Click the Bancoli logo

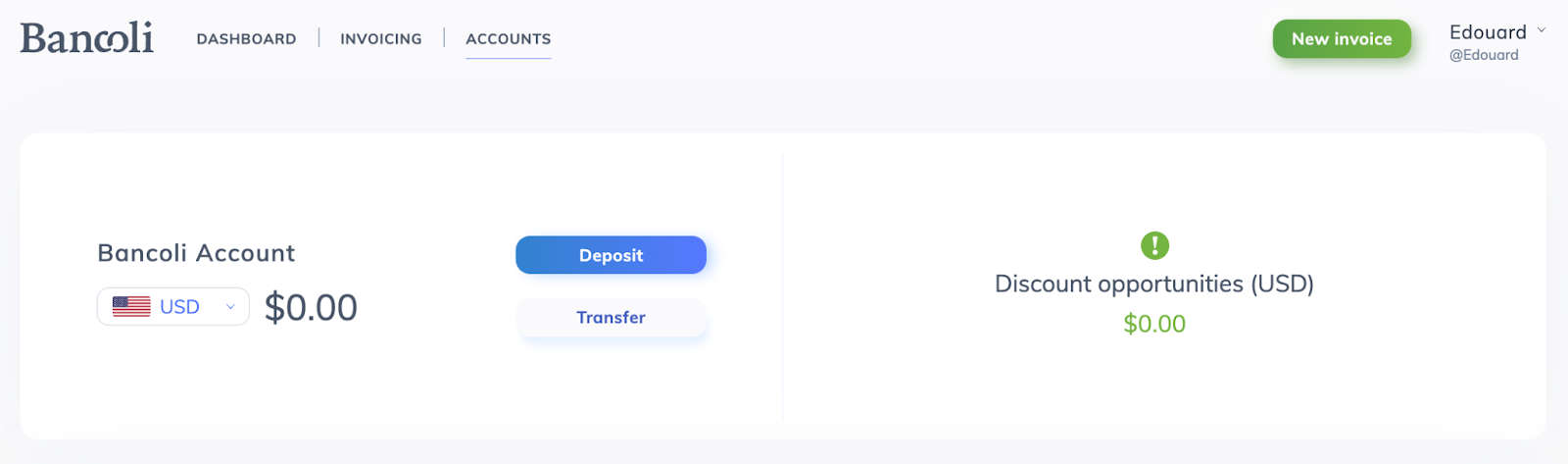[87, 38]
